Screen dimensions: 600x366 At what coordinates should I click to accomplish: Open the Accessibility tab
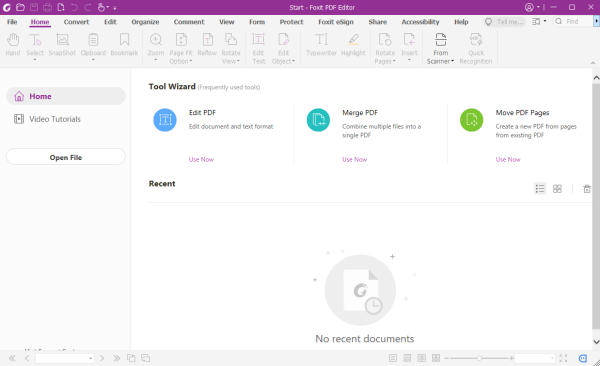pyautogui.click(x=420, y=22)
